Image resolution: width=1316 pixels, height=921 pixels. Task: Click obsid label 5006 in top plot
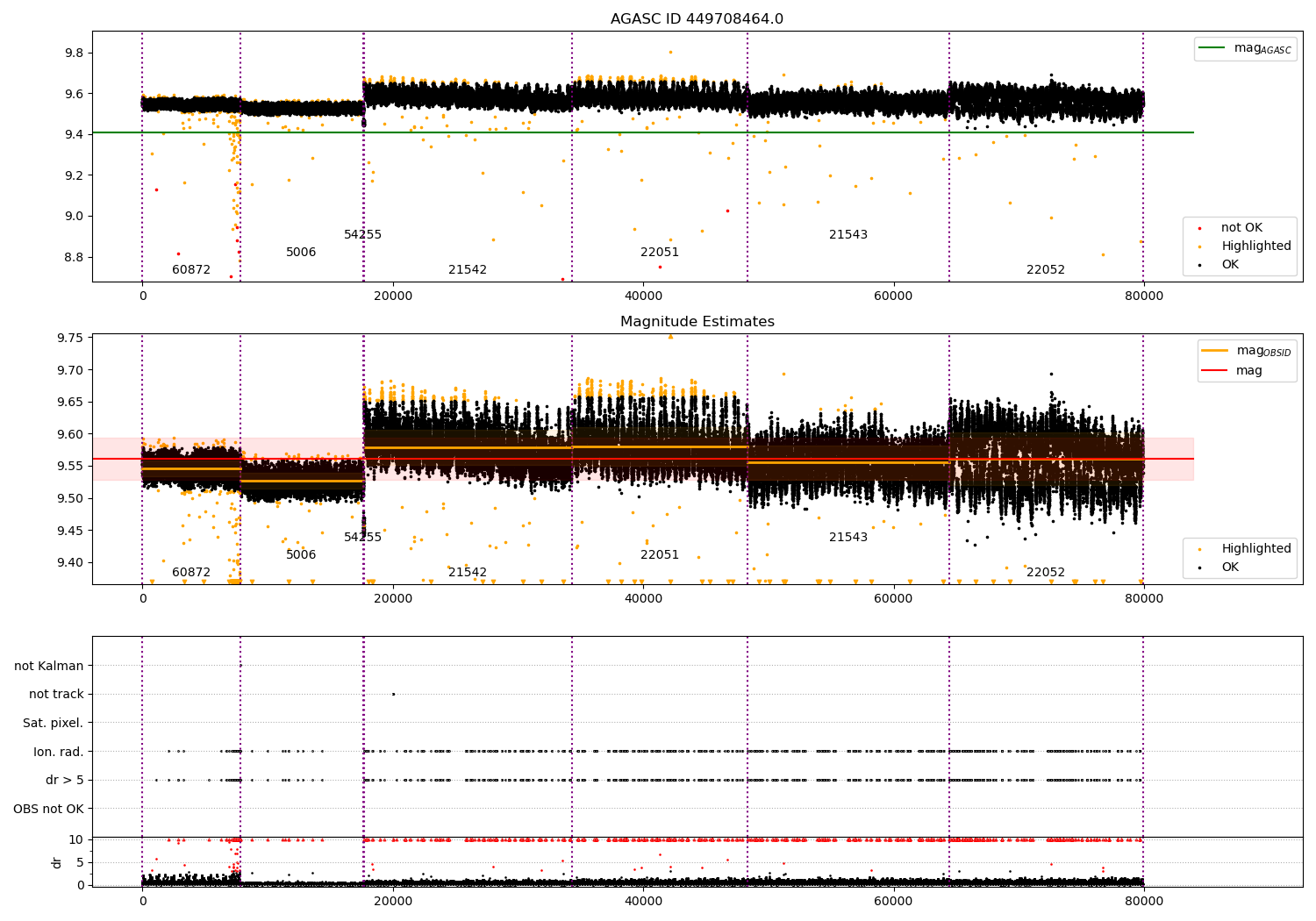click(x=301, y=253)
